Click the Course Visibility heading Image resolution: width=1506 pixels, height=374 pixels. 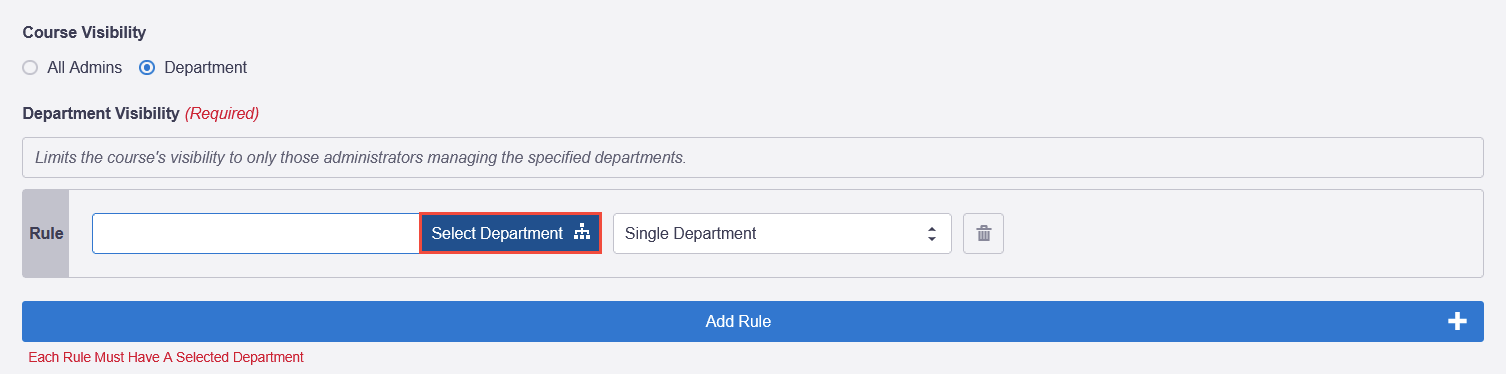coord(84,33)
